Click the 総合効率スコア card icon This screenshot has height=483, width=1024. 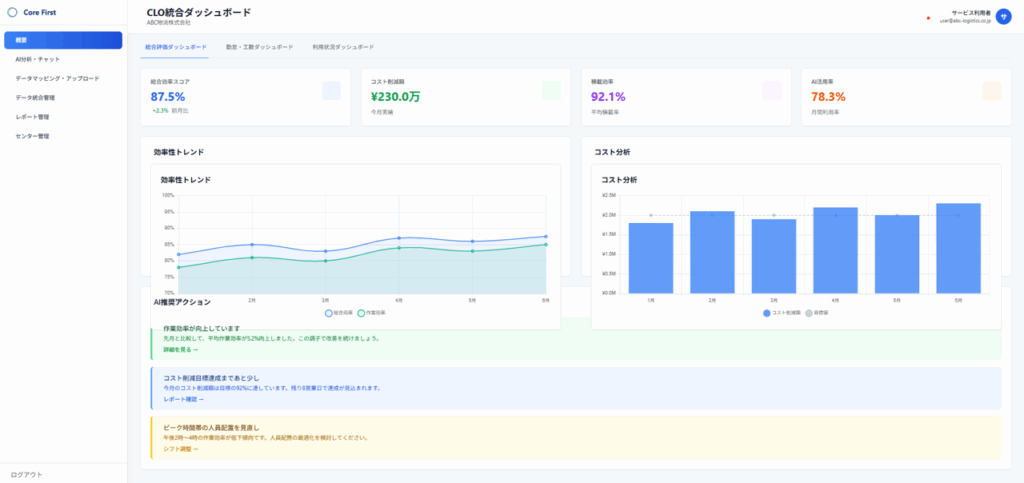pyautogui.click(x=331, y=91)
